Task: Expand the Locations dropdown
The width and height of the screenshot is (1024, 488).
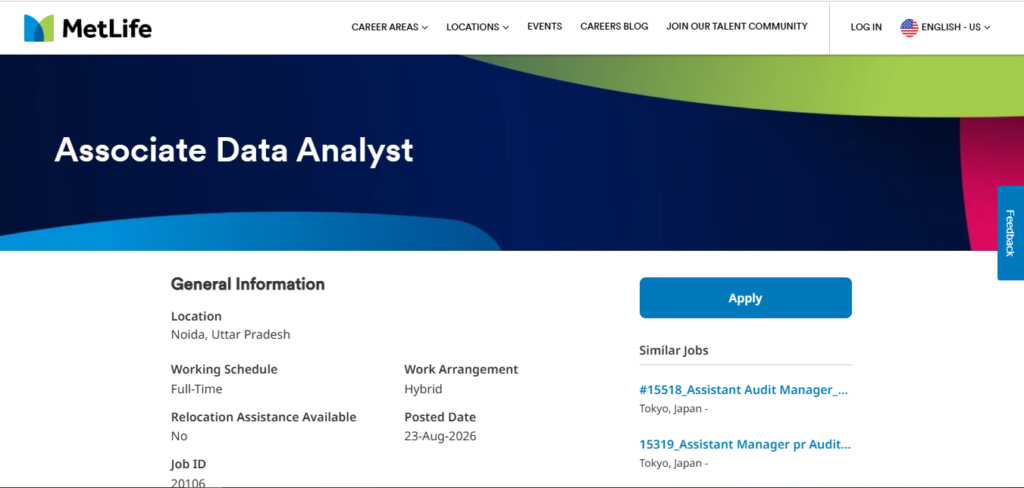Action: point(477,27)
